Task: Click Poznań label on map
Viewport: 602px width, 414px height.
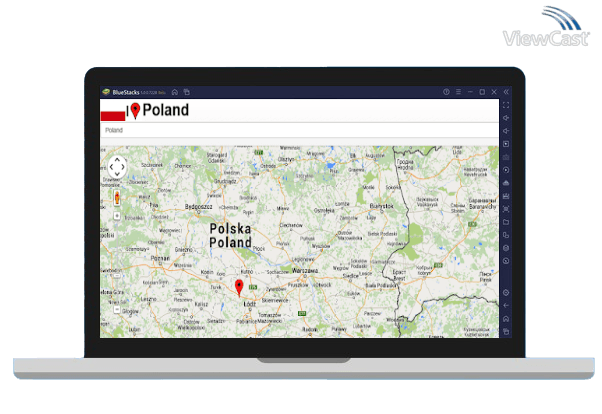Action: [x=160, y=258]
